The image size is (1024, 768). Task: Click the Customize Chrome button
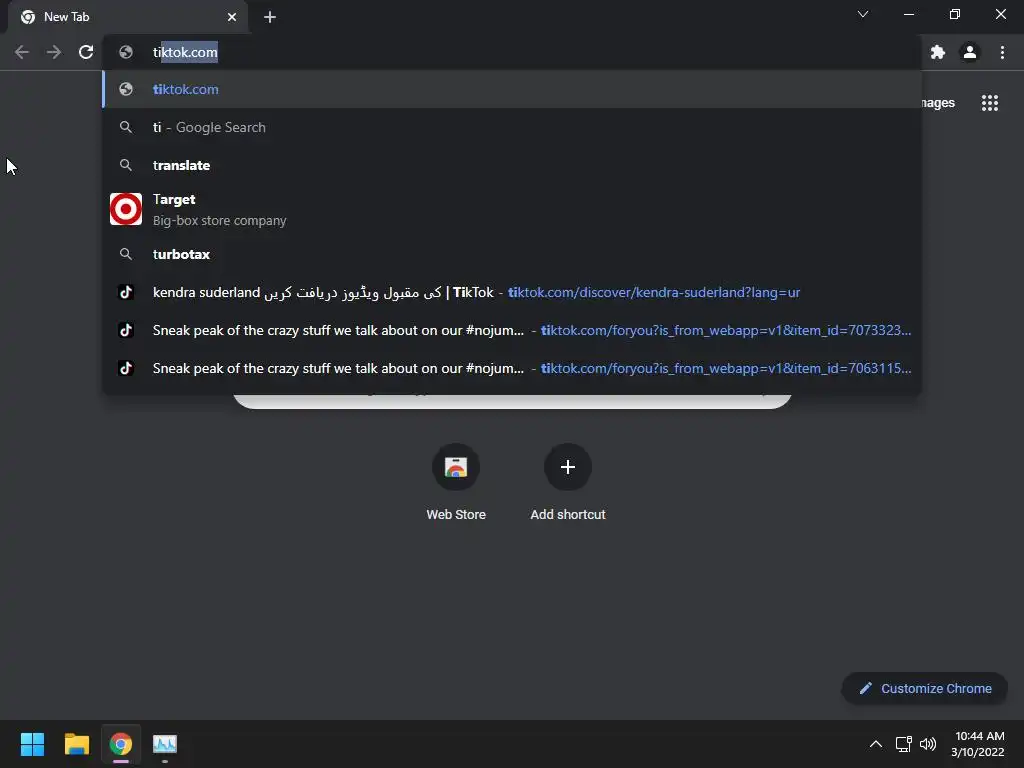pyautogui.click(x=925, y=688)
